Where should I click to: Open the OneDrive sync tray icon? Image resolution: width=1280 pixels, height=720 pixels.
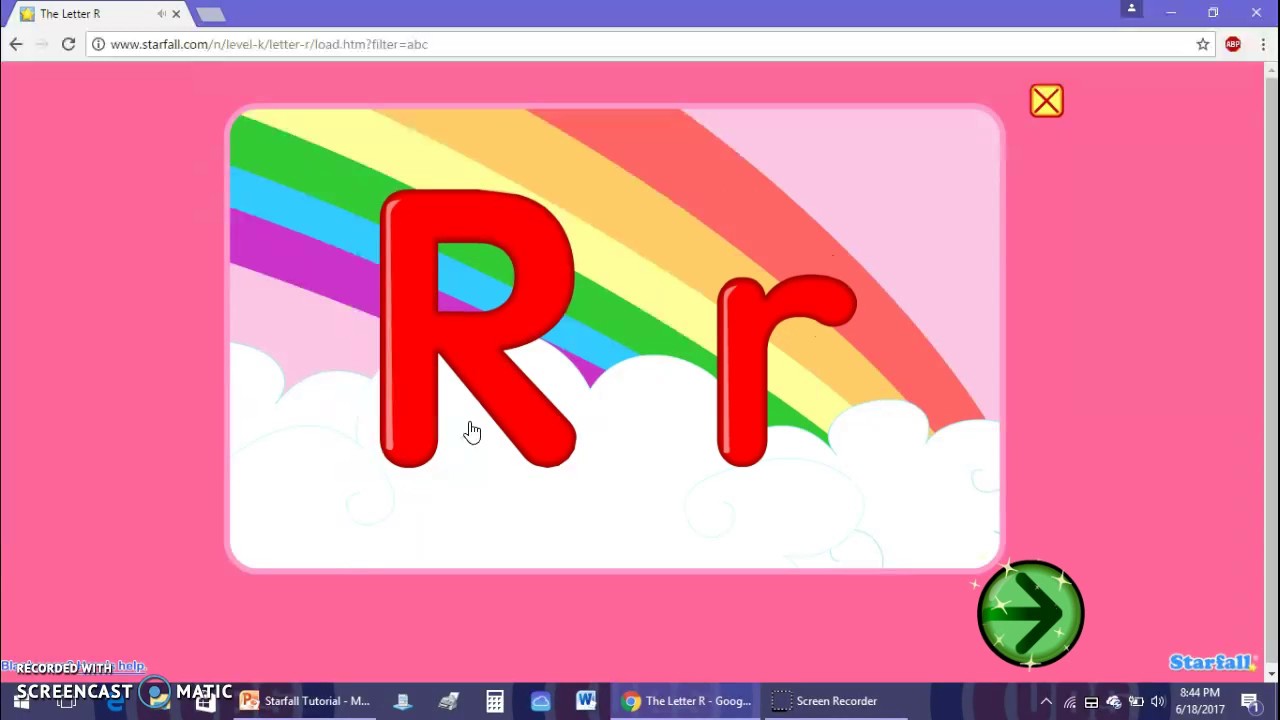(1114, 701)
